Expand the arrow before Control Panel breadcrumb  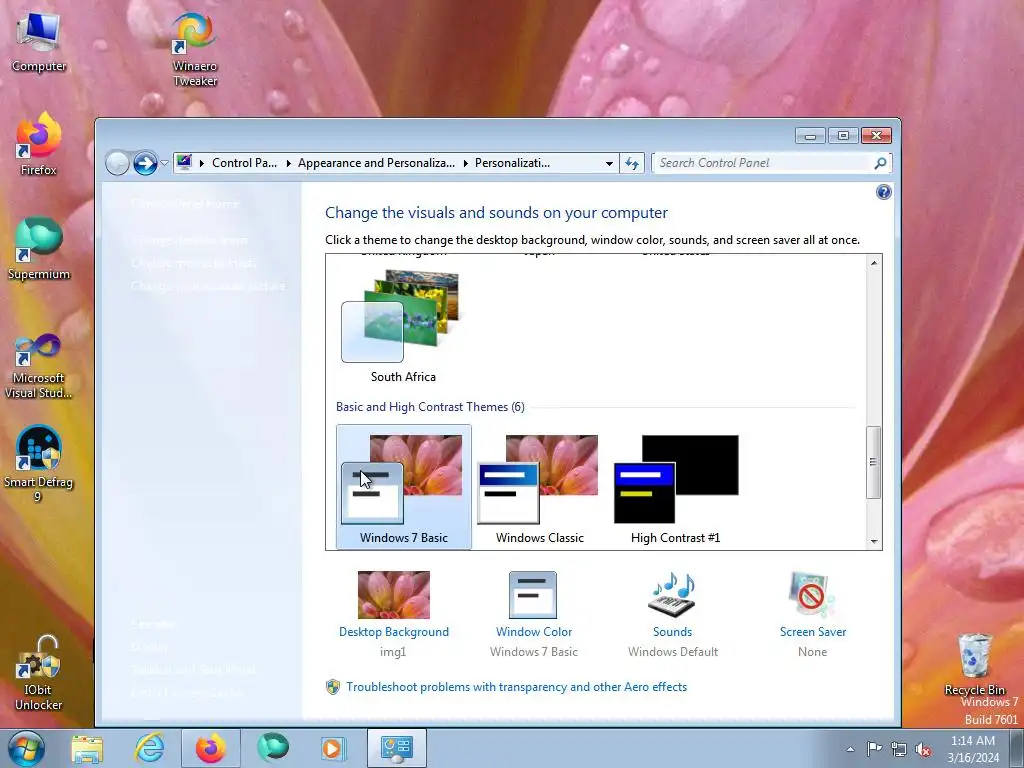coord(202,163)
